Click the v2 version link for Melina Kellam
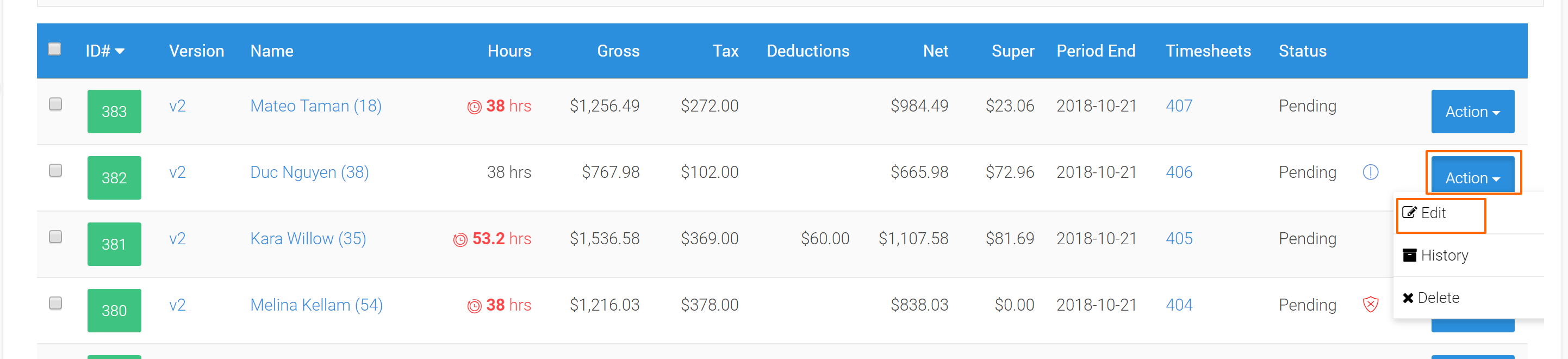 tap(177, 305)
